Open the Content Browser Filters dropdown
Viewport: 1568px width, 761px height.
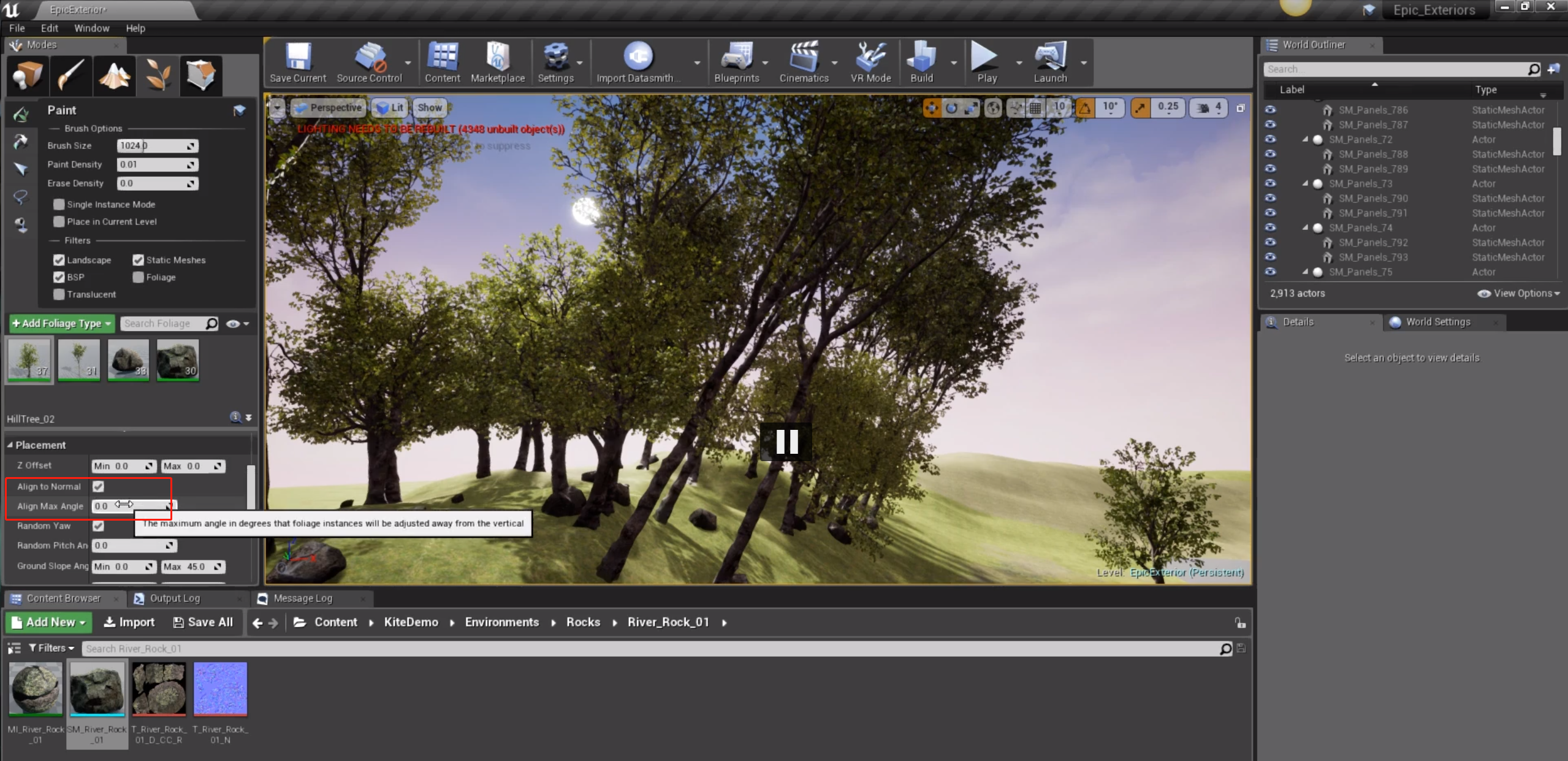[51, 648]
